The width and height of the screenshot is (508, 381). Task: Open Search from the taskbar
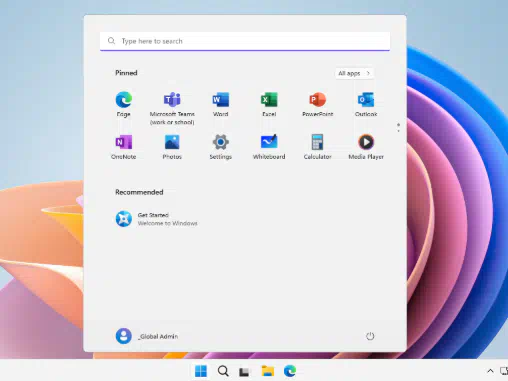click(x=223, y=371)
